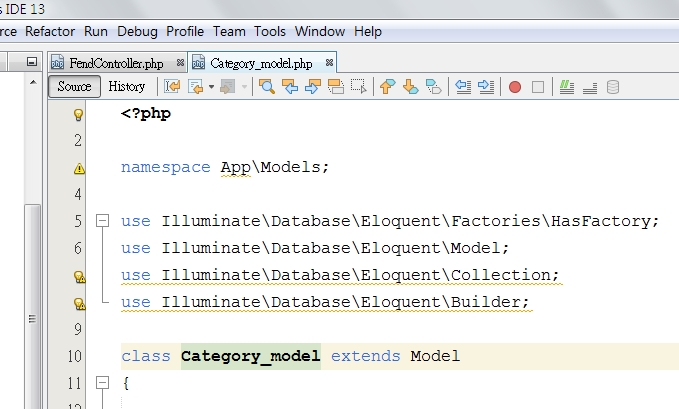This screenshot has width=679, height=409.
Task: Click Find Previous Occurrence icon
Action: (x=290, y=87)
